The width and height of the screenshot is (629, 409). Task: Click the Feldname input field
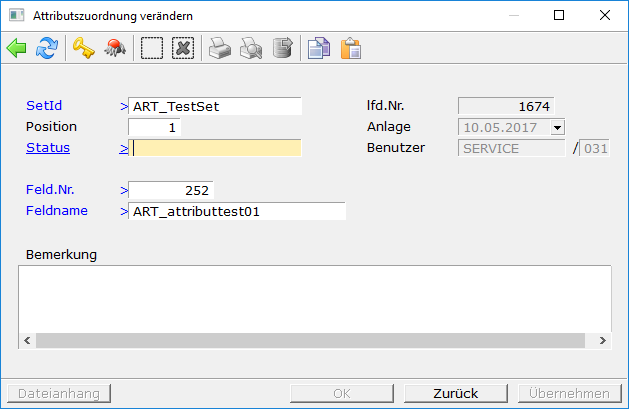(x=237, y=211)
